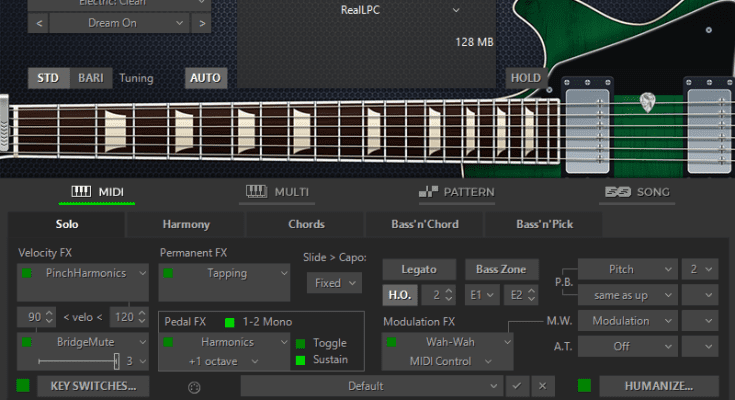
Task: Click the round icon beside Key Switches
Action: 193,386
